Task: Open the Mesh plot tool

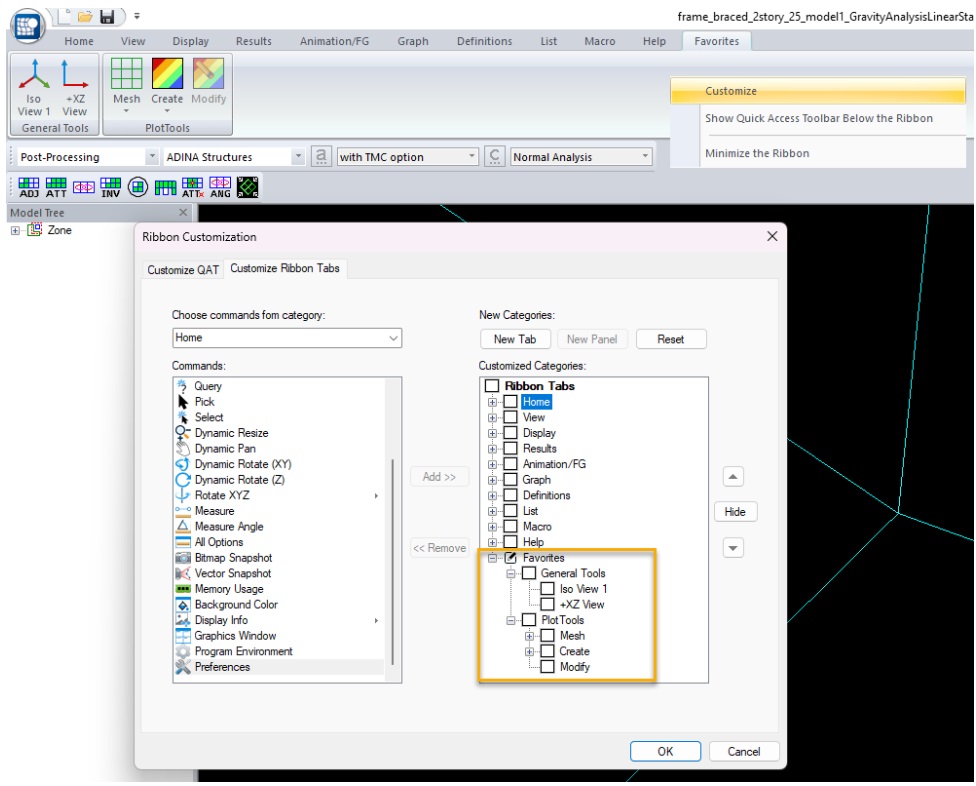Action: point(126,76)
